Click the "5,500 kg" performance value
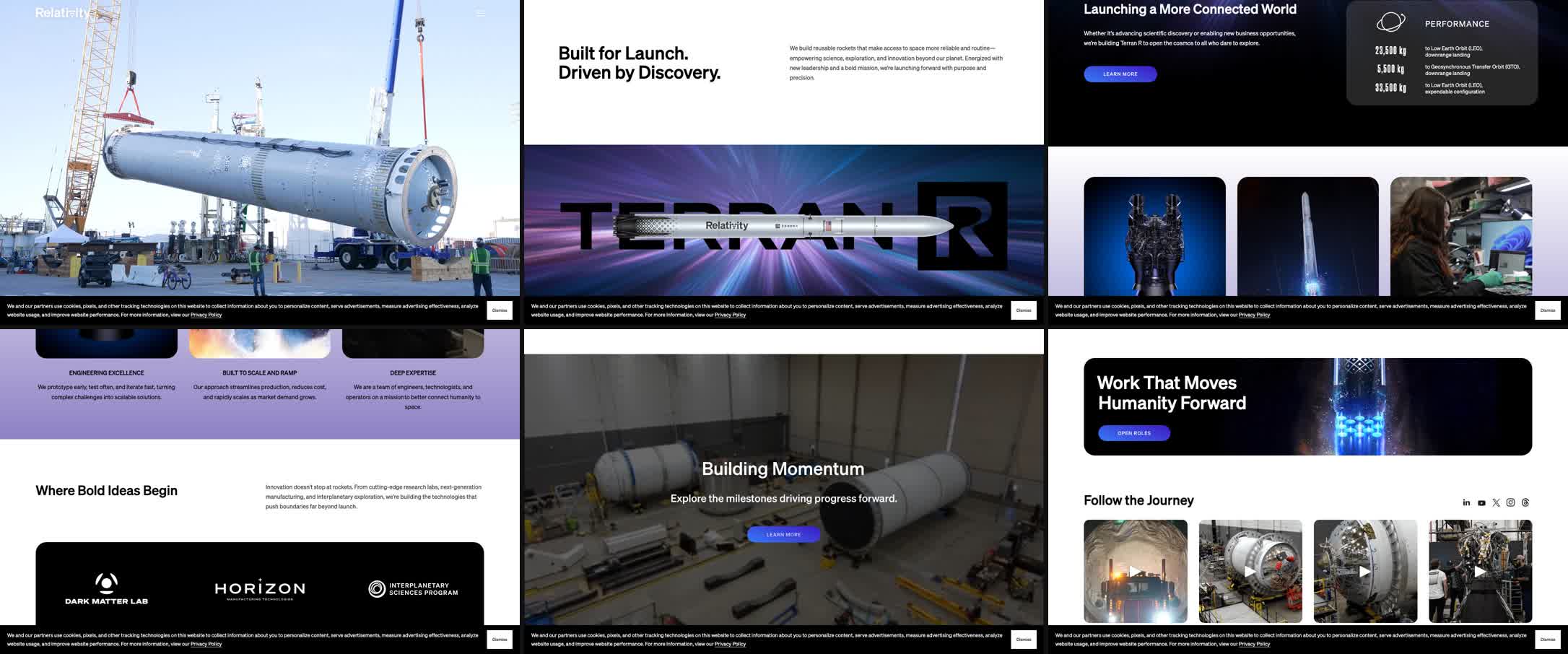Viewport: 1568px width, 654px height. point(1390,69)
